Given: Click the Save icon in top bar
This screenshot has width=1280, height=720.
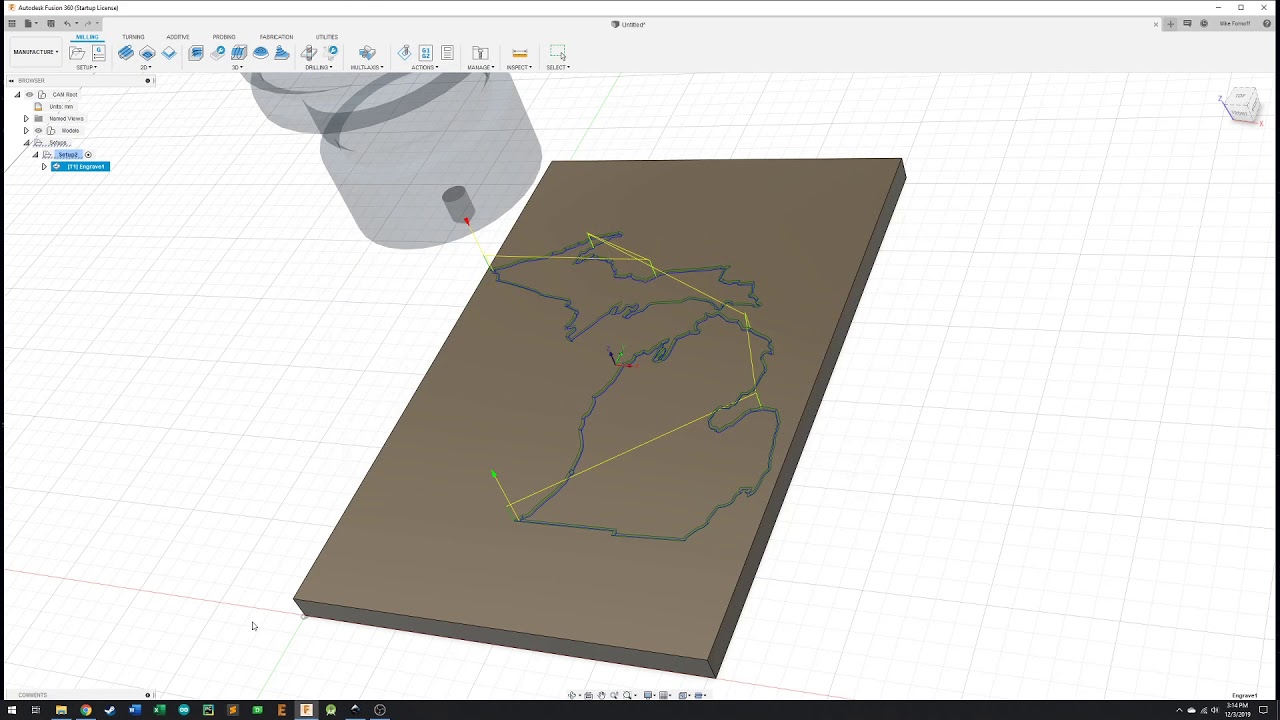Looking at the screenshot, I should 51,23.
